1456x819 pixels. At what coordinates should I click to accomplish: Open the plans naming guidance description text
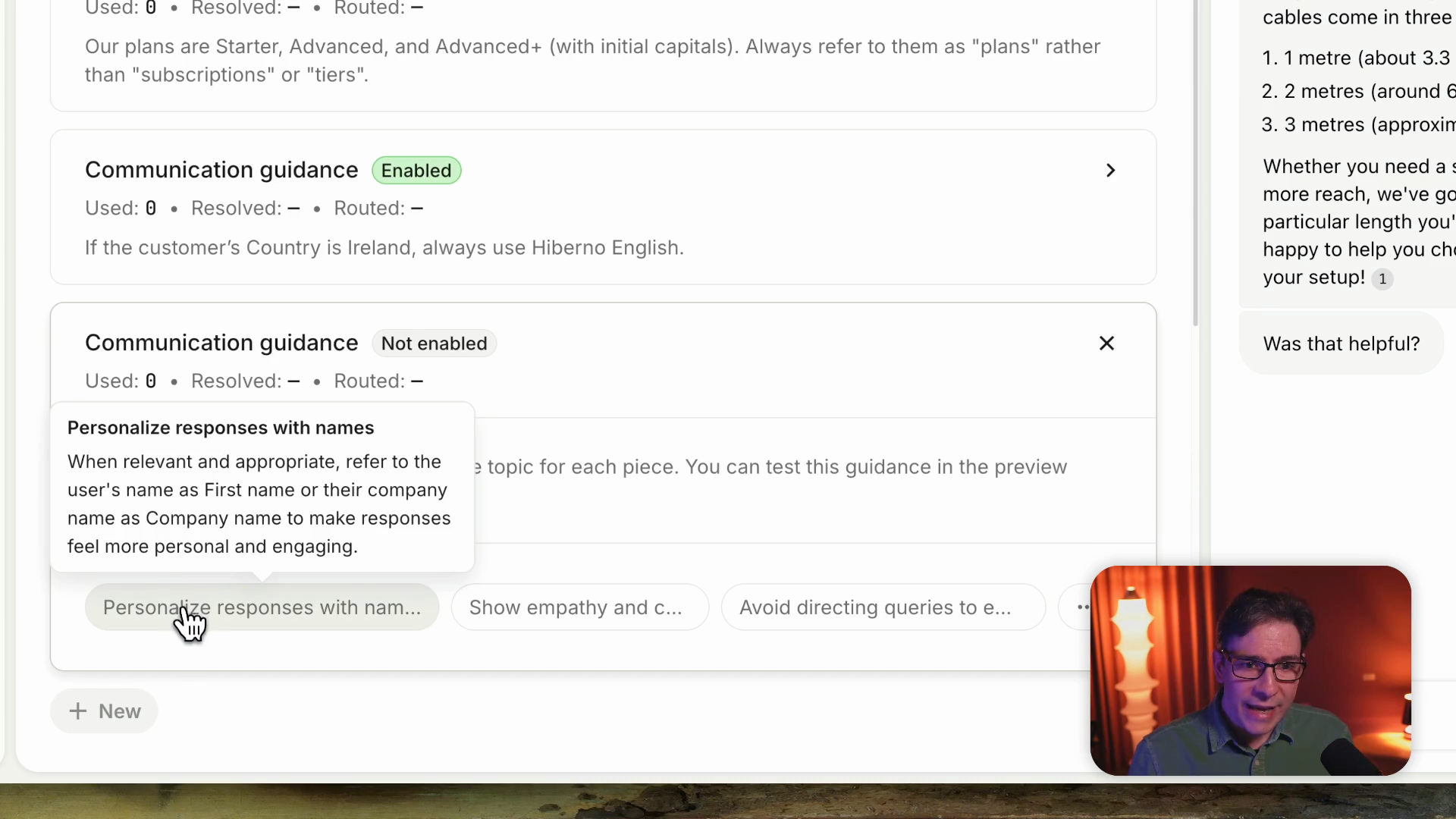(x=592, y=61)
